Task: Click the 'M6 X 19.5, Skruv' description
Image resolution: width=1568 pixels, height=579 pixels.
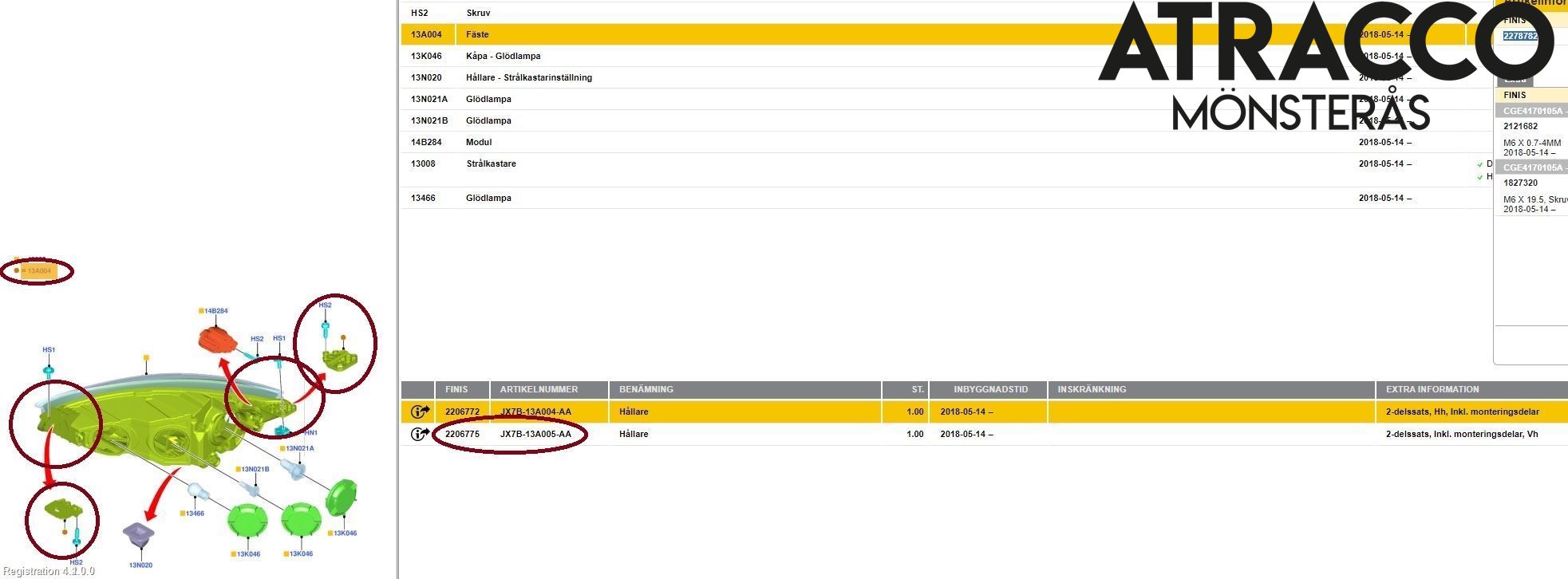Action: pyautogui.click(x=1535, y=199)
